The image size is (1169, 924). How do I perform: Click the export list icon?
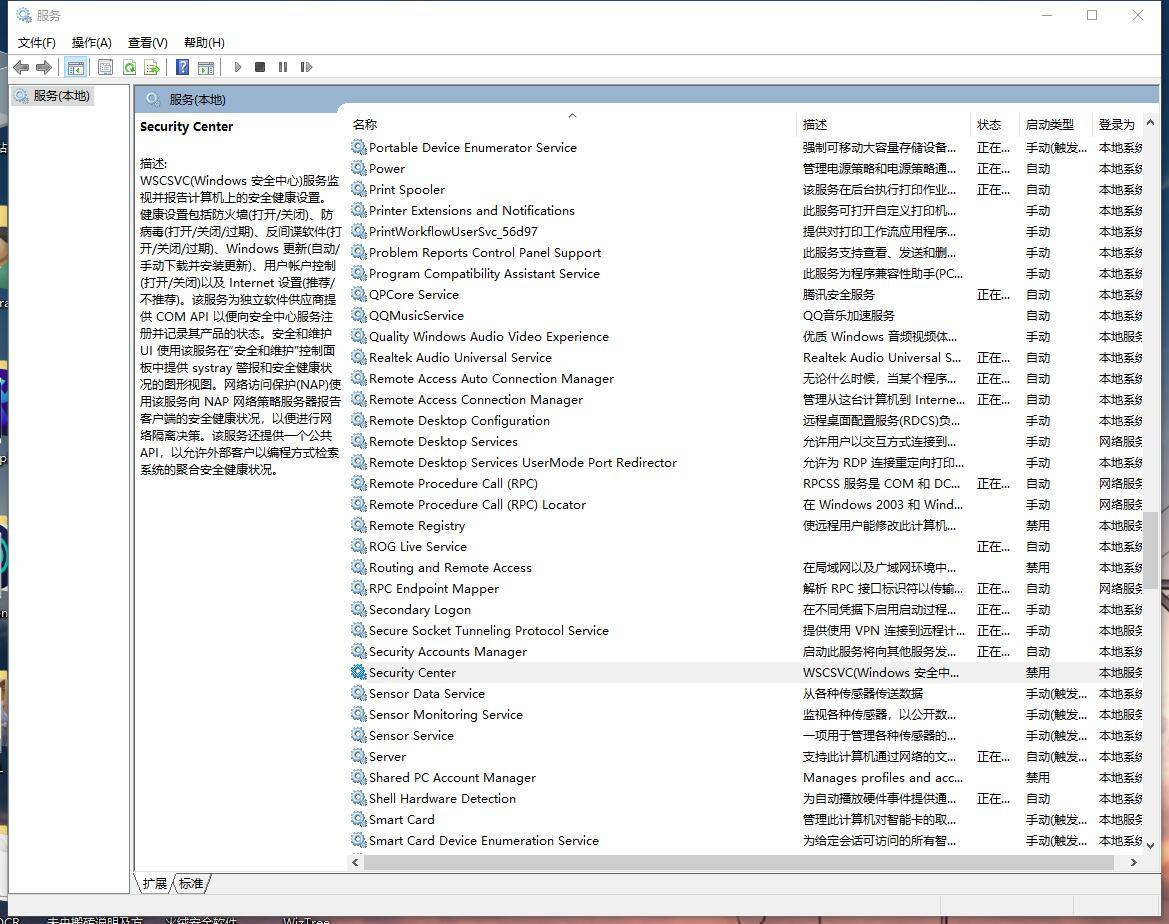152,67
